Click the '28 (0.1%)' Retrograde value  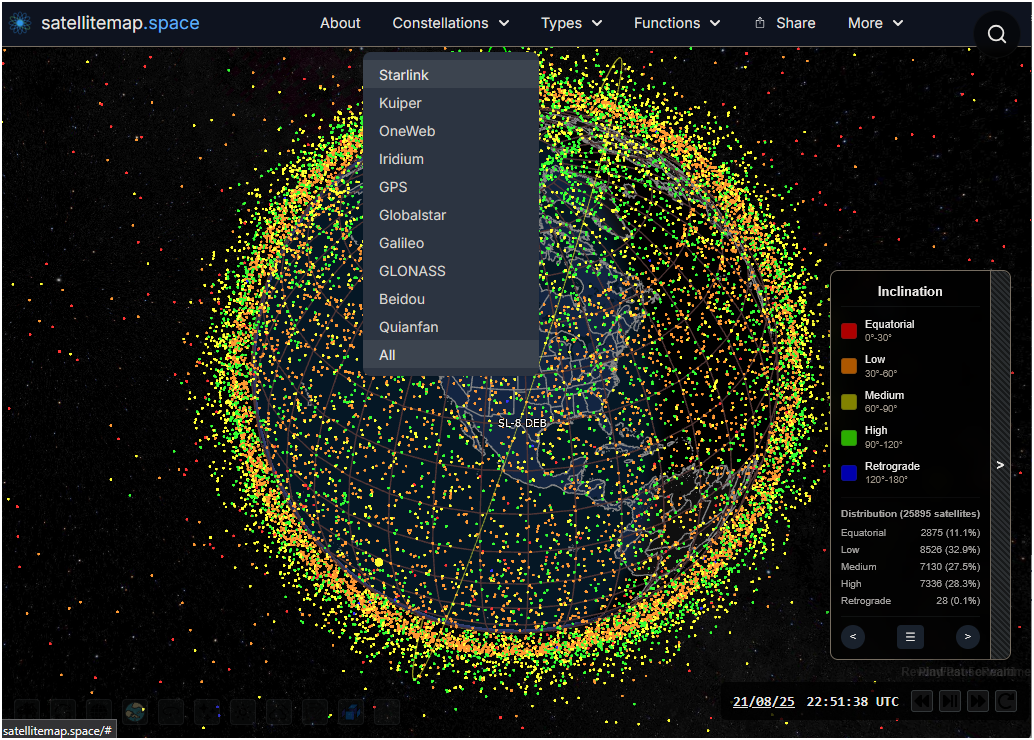958,601
